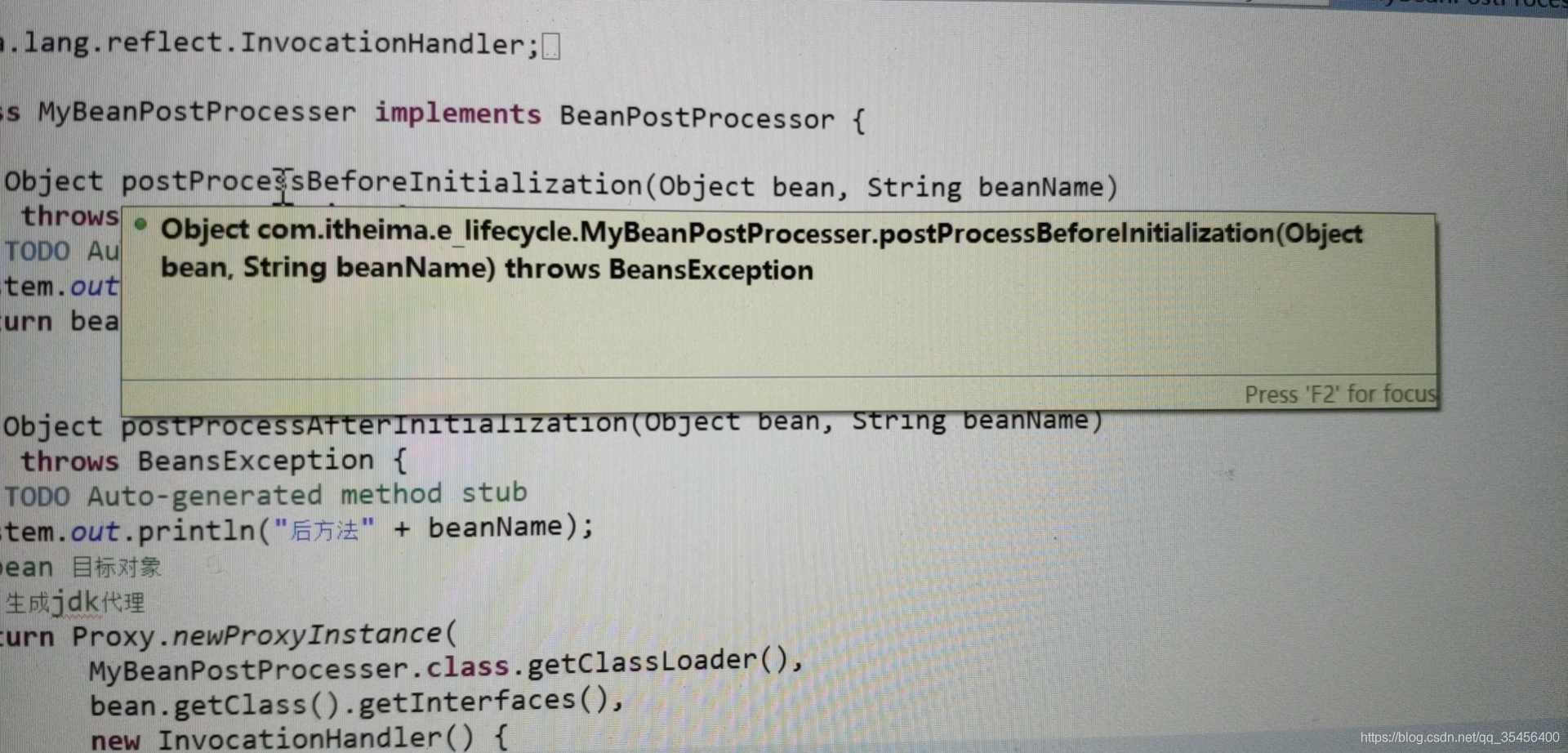
Task: Click 'Proxy.newProxyInstance(' call
Action: (265, 635)
